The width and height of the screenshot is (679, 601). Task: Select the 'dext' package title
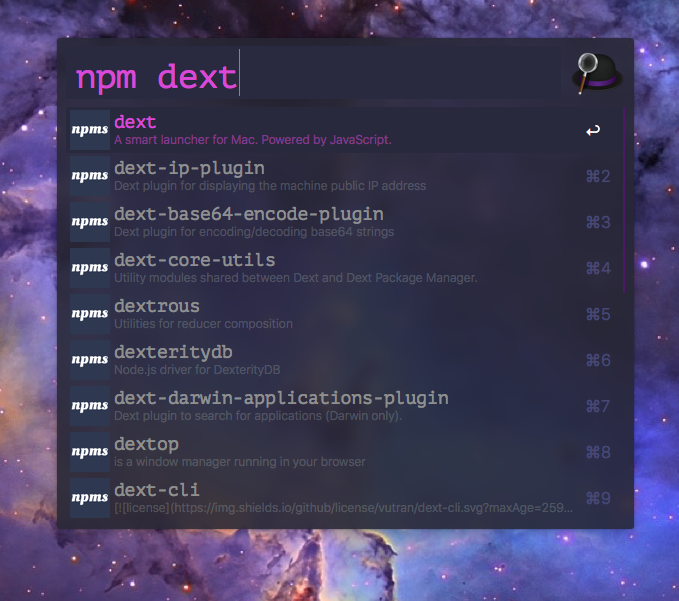pyautogui.click(x=135, y=122)
